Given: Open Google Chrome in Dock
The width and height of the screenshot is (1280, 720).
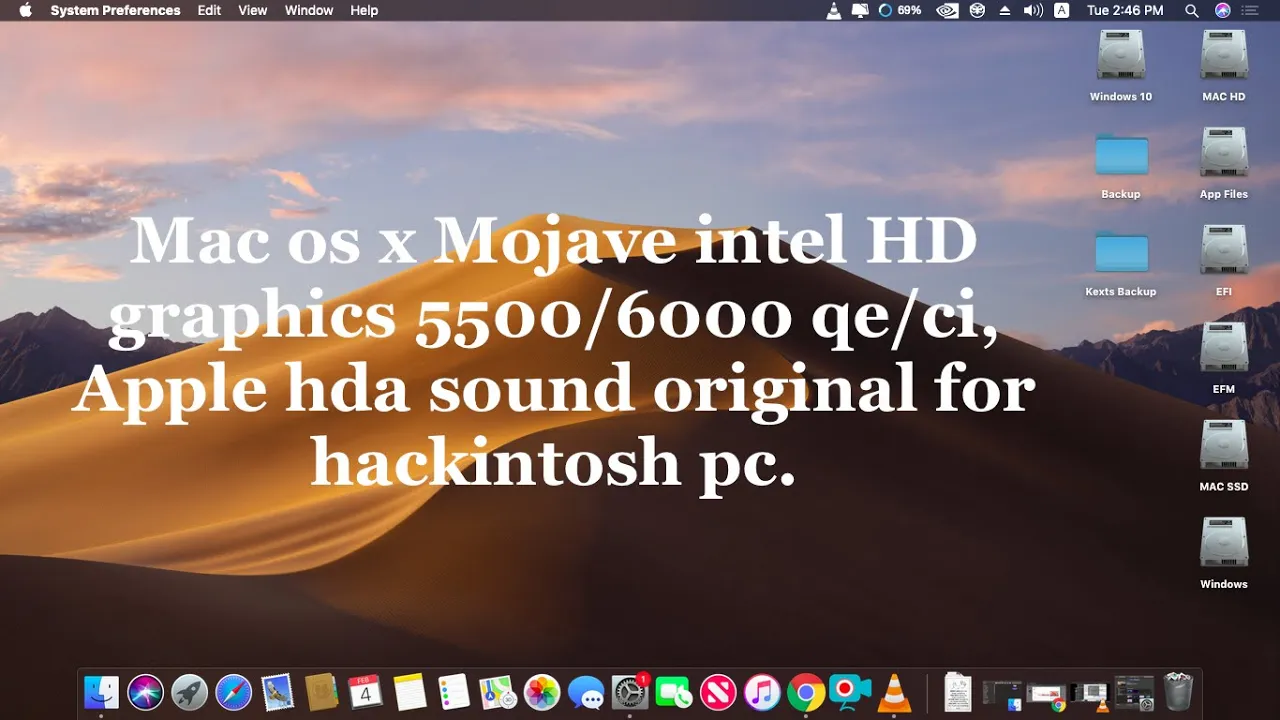Looking at the screenshot, I should tap(806, 692).
